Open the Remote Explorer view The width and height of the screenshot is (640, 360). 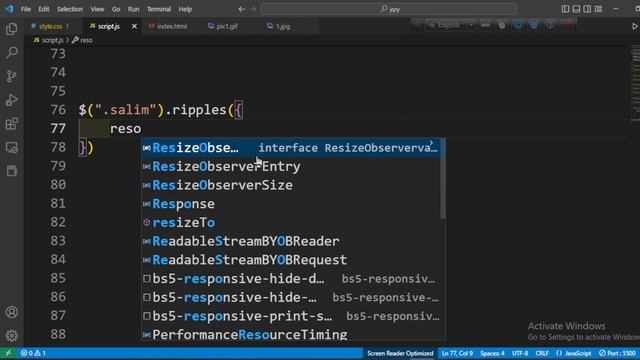(x=12, y=147)
